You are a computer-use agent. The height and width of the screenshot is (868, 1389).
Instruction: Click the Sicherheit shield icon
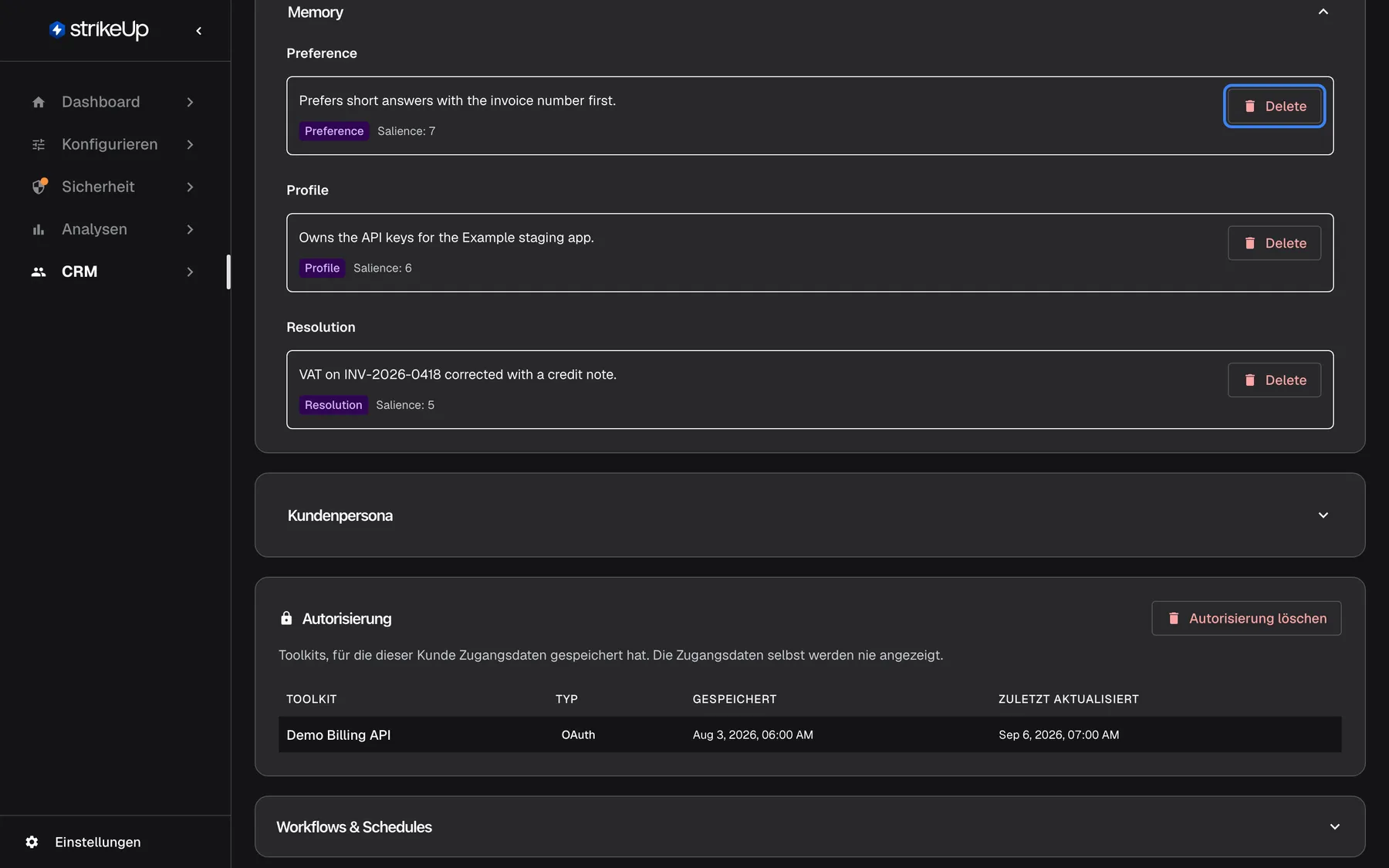(x=39, y=186)
